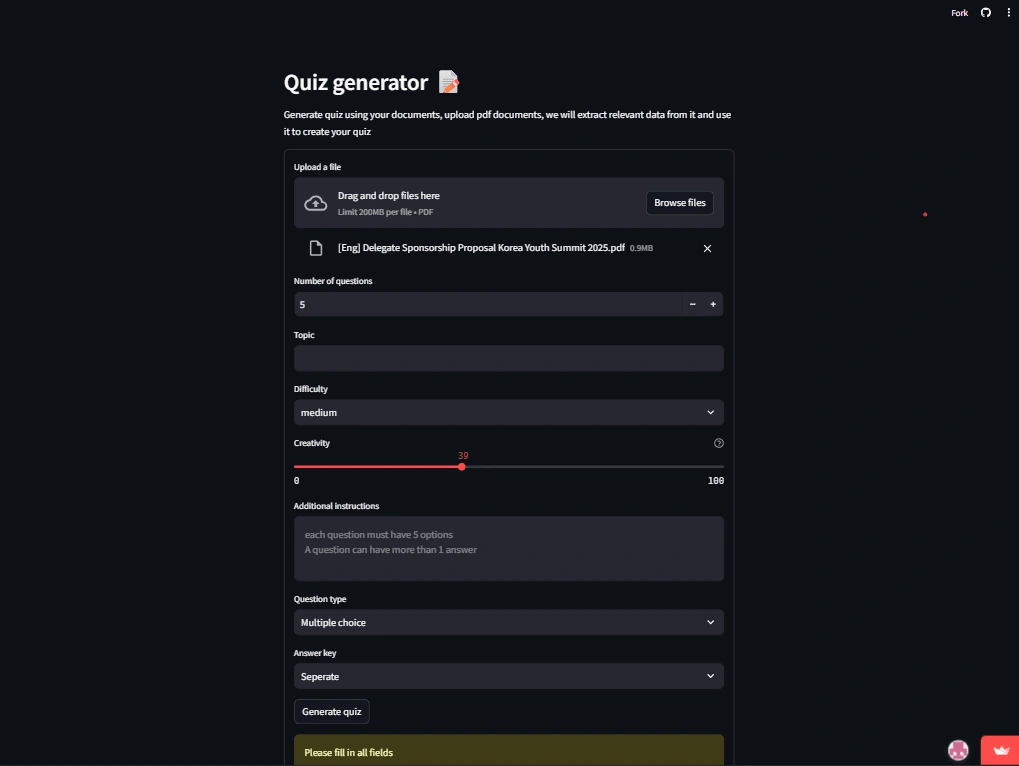This screenshot has width=1019, height=766.
Task: Click the 'Please fill in all fields' warning
Action: (x=508, y=750)
